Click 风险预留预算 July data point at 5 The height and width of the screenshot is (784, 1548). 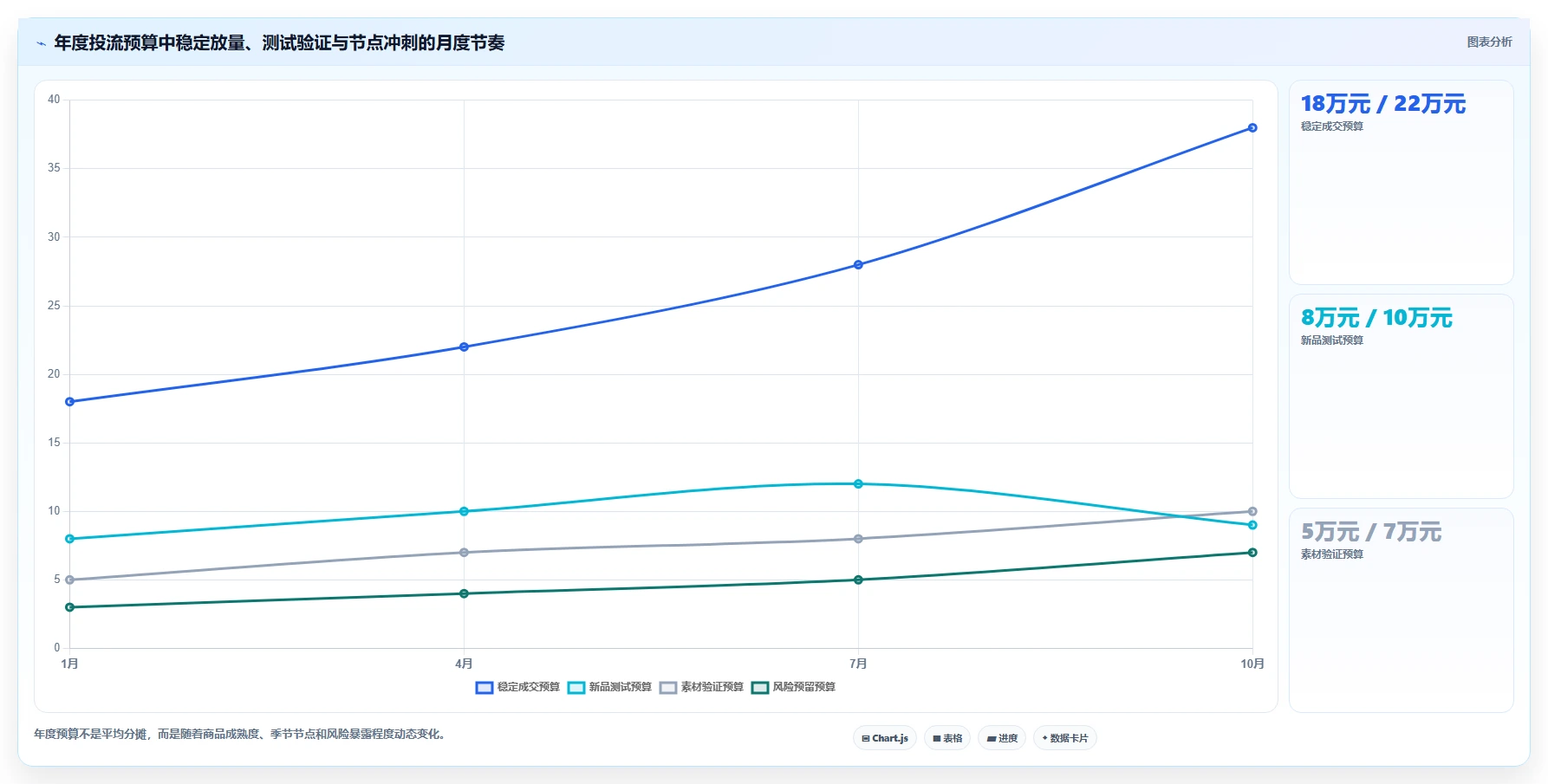click(x=858, y=580)
